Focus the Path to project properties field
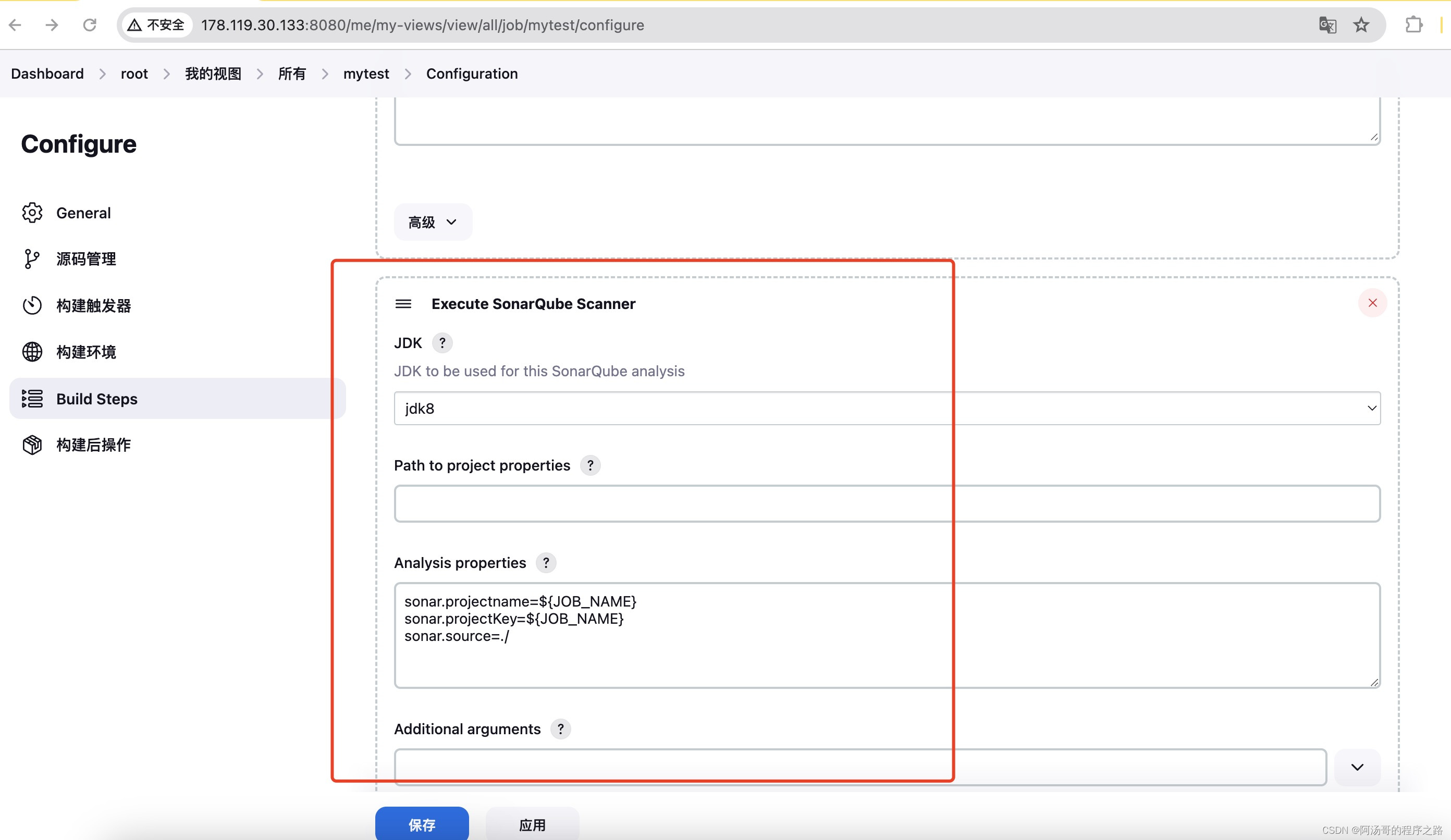 click(x=887, y=504)
